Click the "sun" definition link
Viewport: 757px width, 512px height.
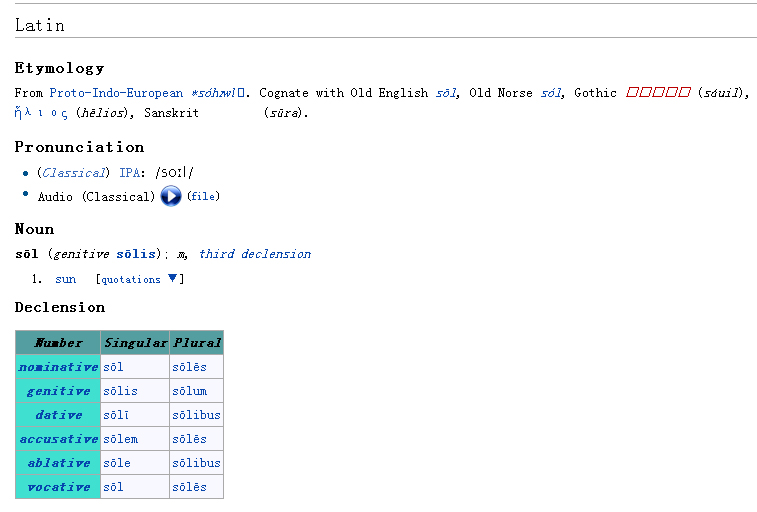coord(65,279)
